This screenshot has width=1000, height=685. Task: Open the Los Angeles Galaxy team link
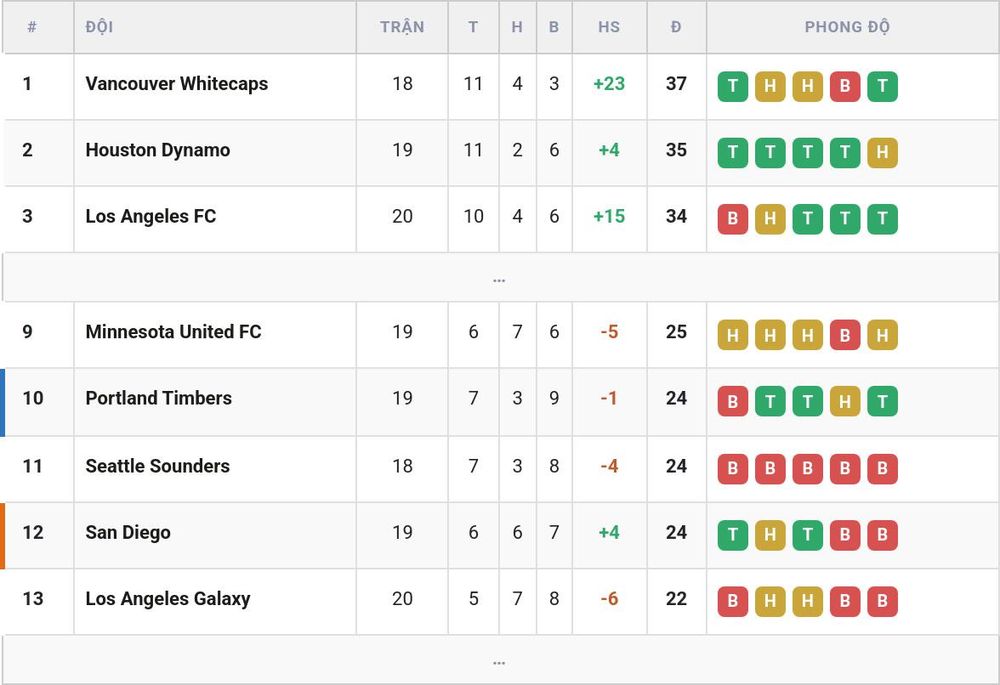point(168,599)
